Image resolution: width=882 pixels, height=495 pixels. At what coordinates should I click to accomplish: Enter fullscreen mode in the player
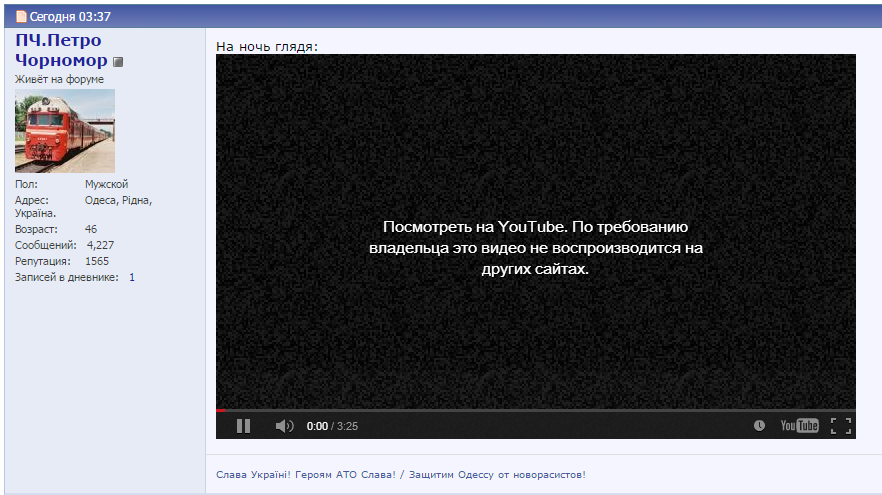coord(841,426)
